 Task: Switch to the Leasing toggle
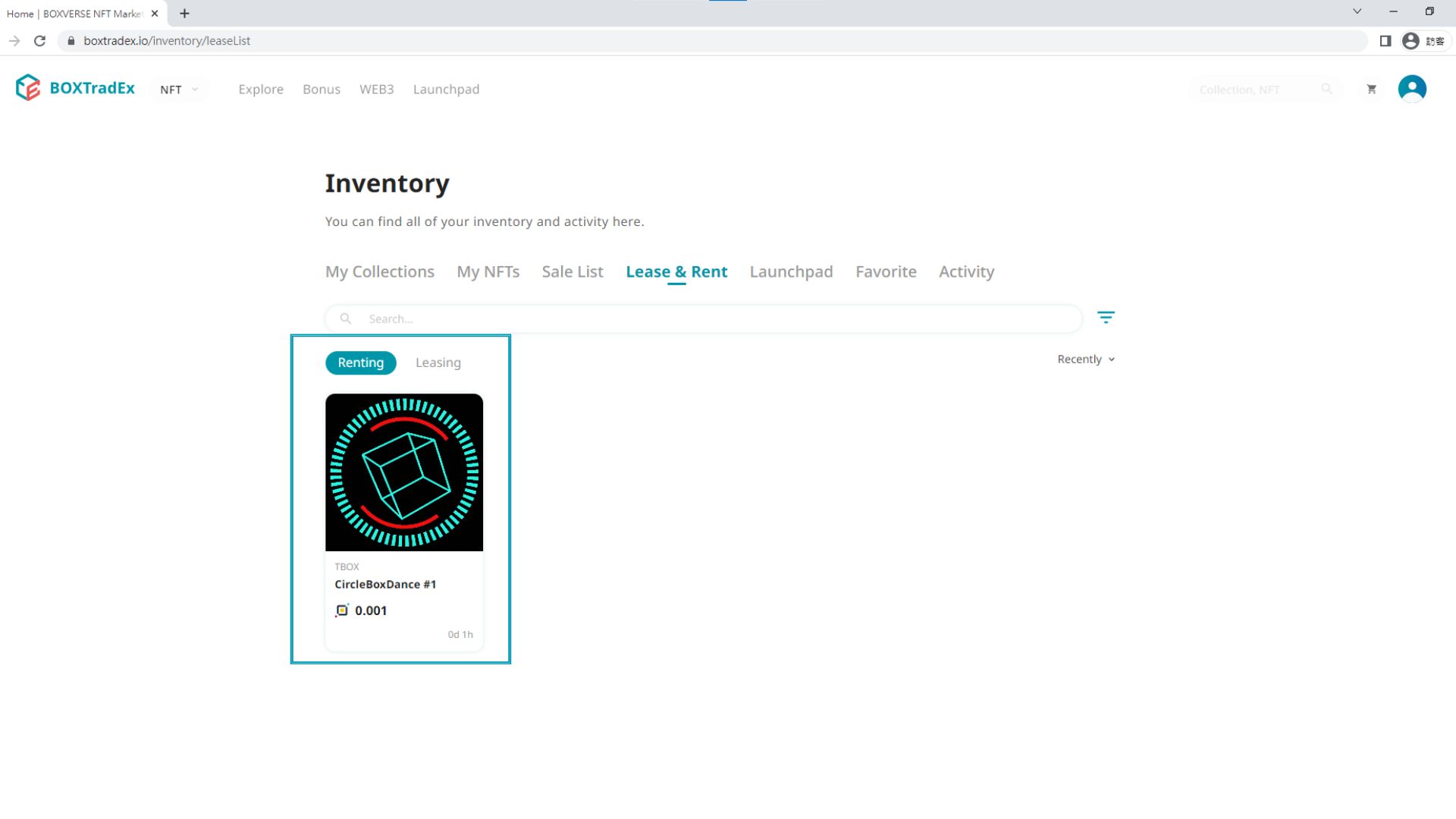tap(438, 362)
